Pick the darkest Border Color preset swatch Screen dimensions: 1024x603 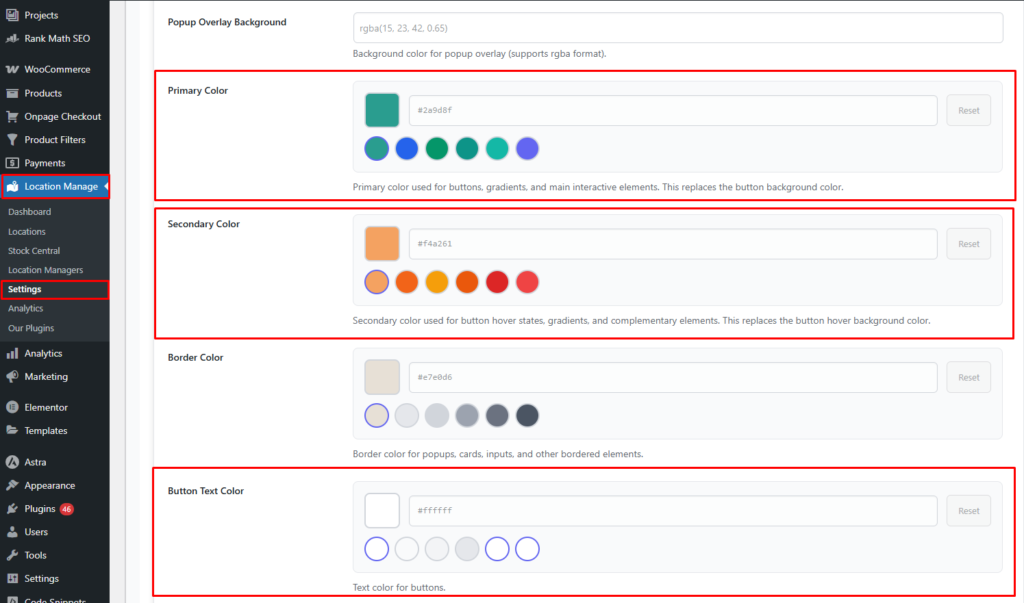coord(527,415)
